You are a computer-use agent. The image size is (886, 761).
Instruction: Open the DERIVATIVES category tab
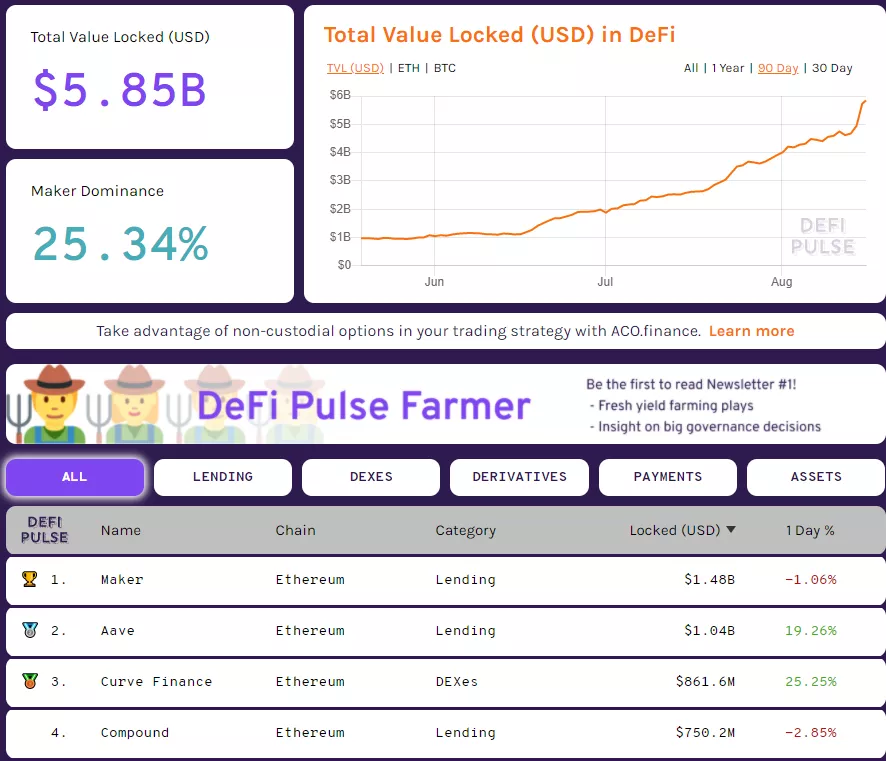(519, 477)
